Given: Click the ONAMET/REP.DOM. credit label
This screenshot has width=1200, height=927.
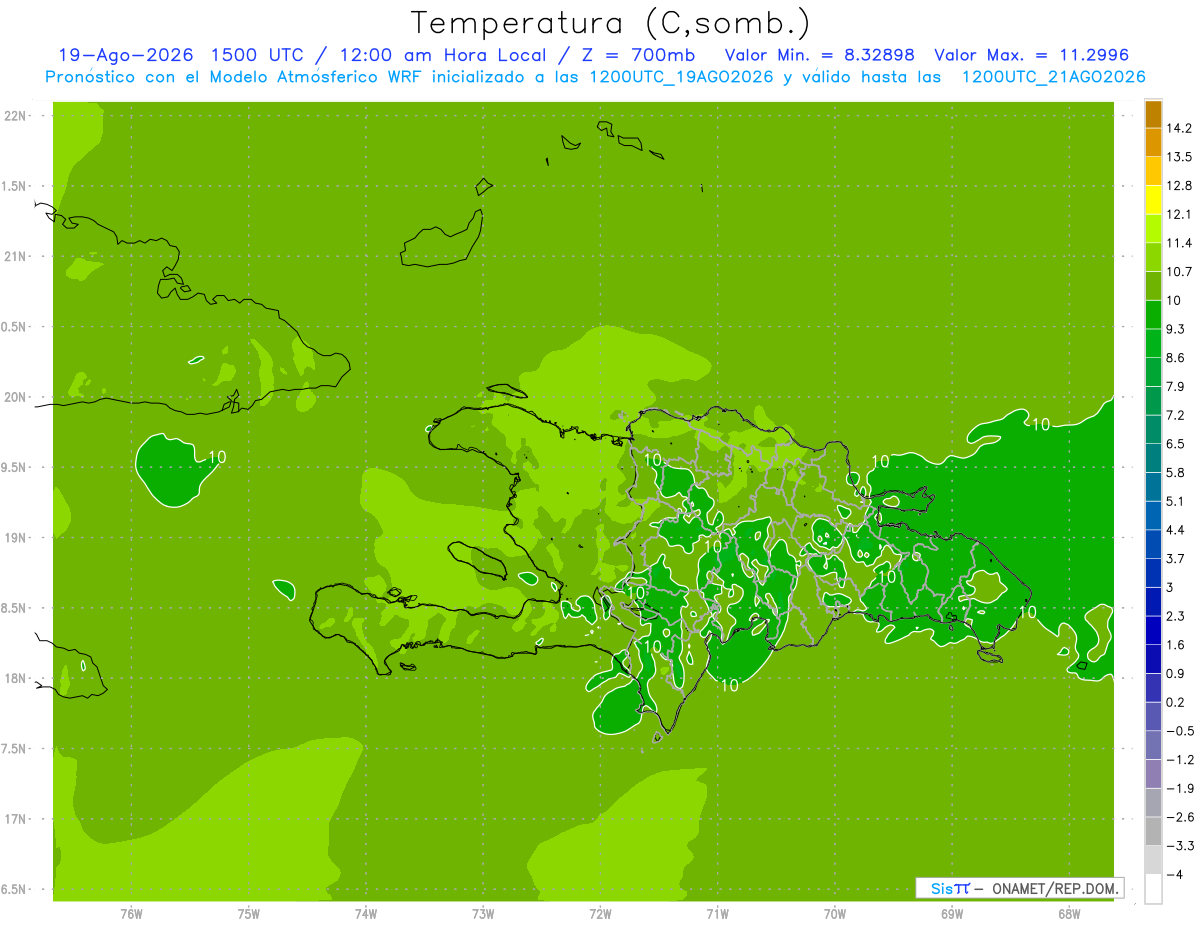Looking at the screenshot, I should (x=1054, y=888).
